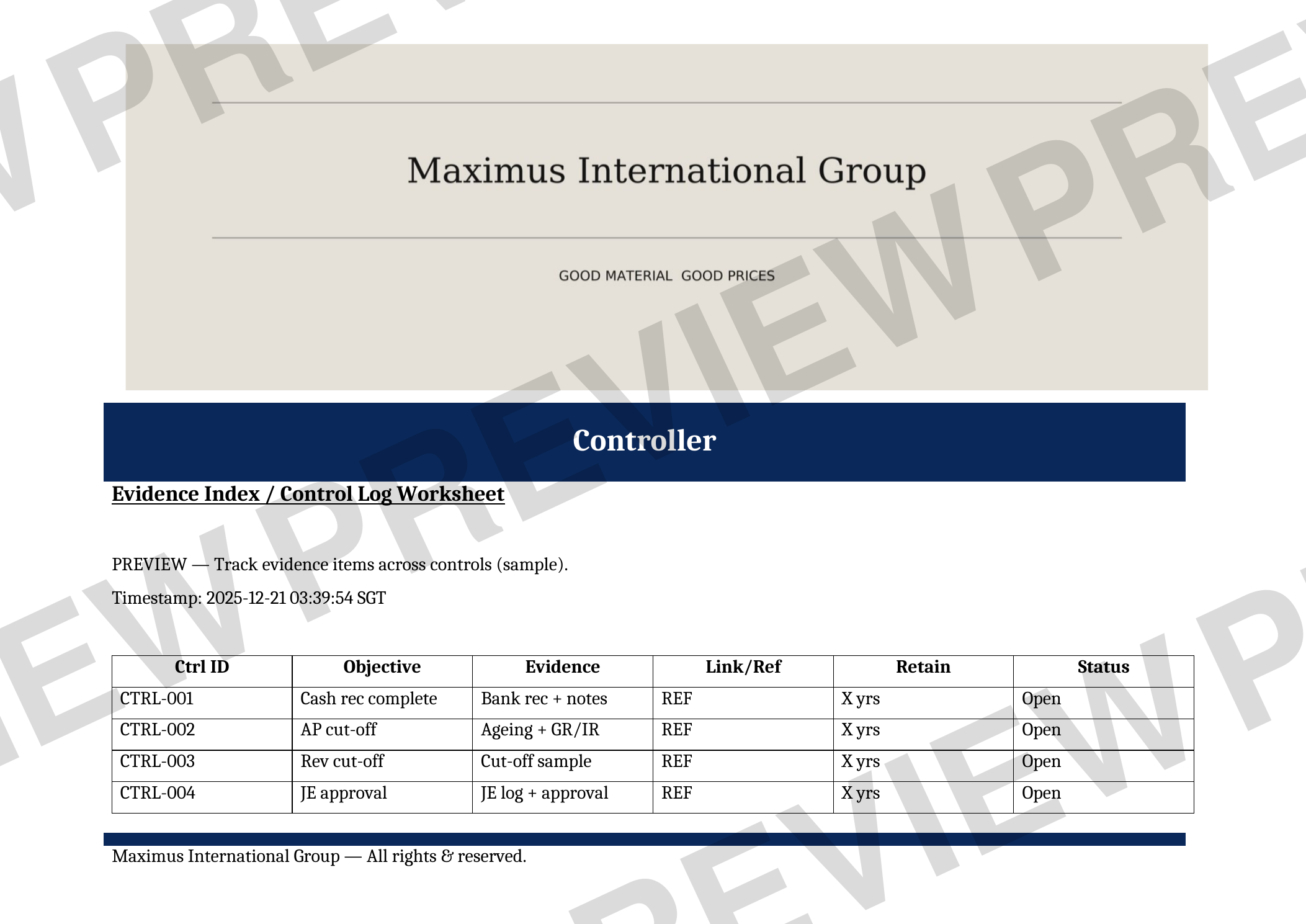Select the Status column header
The width and height of the screenshot is (1306, 924).
tap(1102, 667)
